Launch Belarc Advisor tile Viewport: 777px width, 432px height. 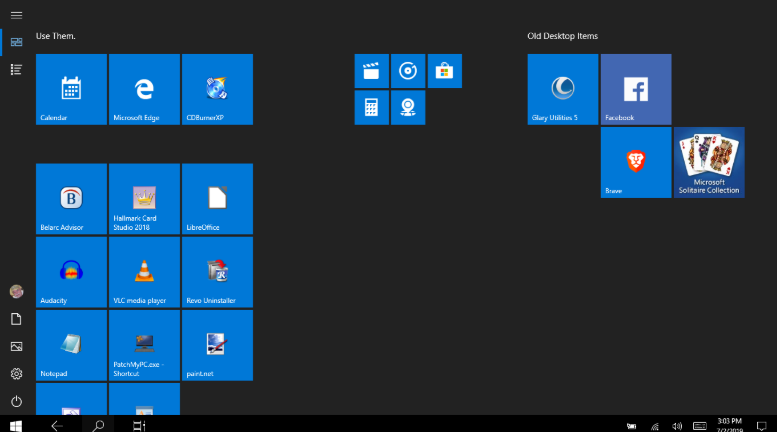point(71,199)
